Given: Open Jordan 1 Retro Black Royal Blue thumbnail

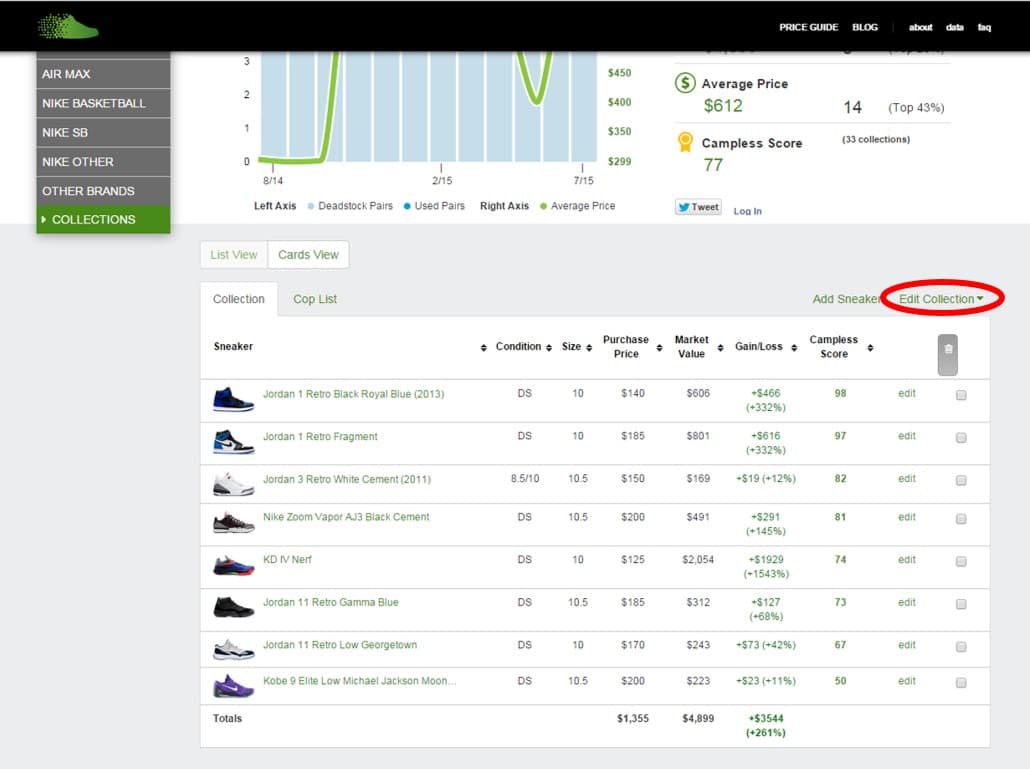Looking at the screenshot, I should (x=233, y=399).
